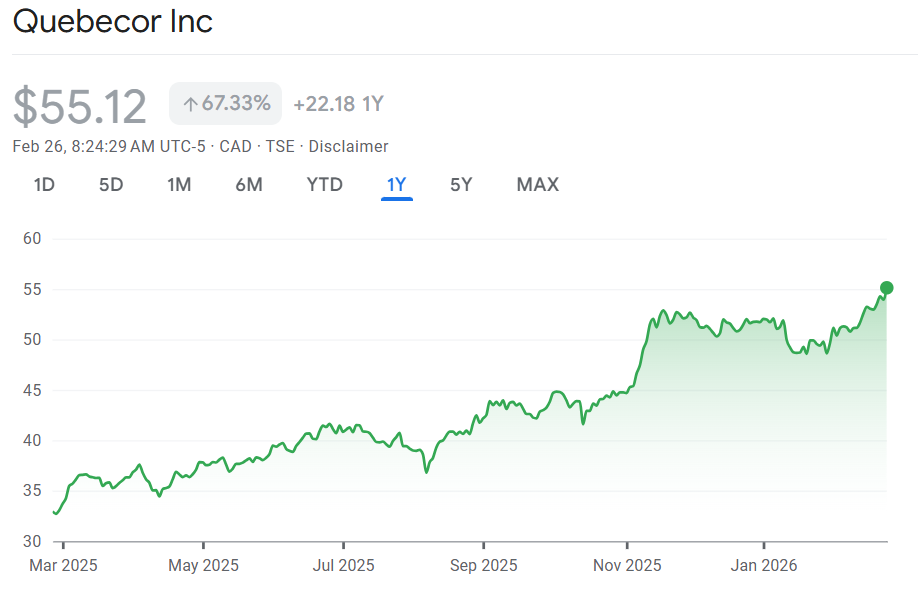Click the Mar 2025 axis label
Image resolution: width=918 pixels, height=592 pixels.
pyautogui.click(x=62, y=565)
